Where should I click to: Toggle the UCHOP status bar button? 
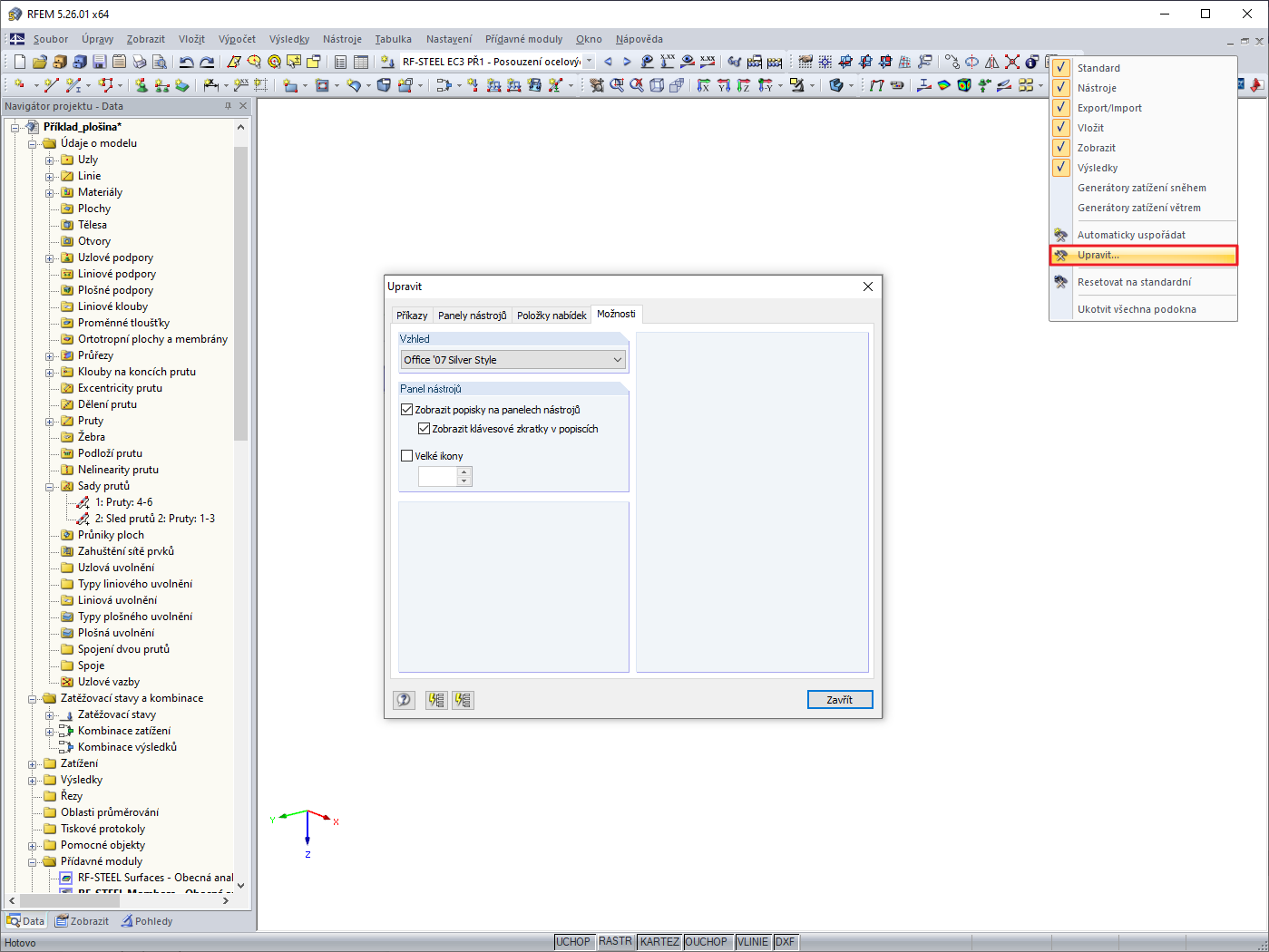(x=573, y=942)
